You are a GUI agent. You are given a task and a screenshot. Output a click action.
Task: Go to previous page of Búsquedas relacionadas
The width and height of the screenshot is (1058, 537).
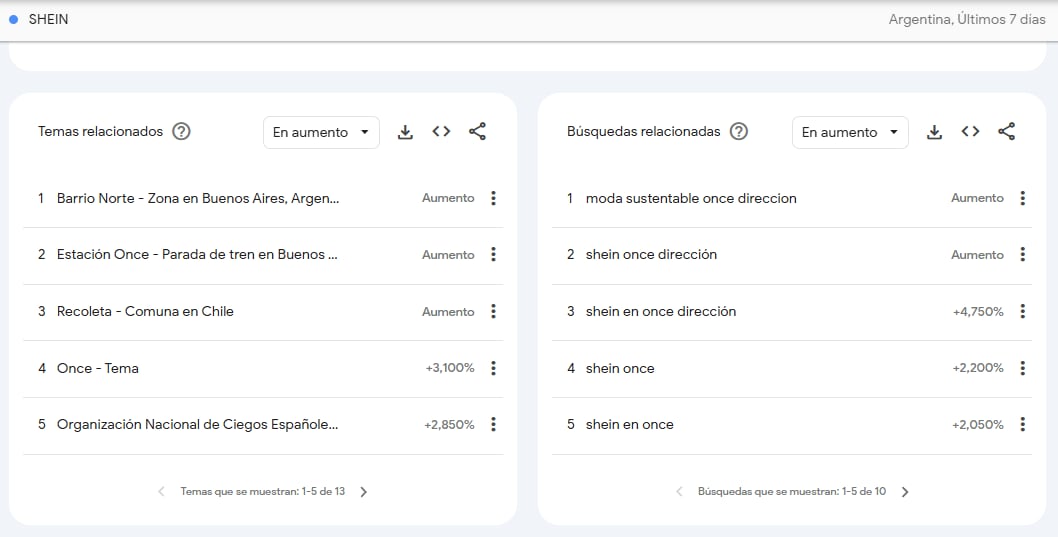pyautogui.click(x=679, y=492)
